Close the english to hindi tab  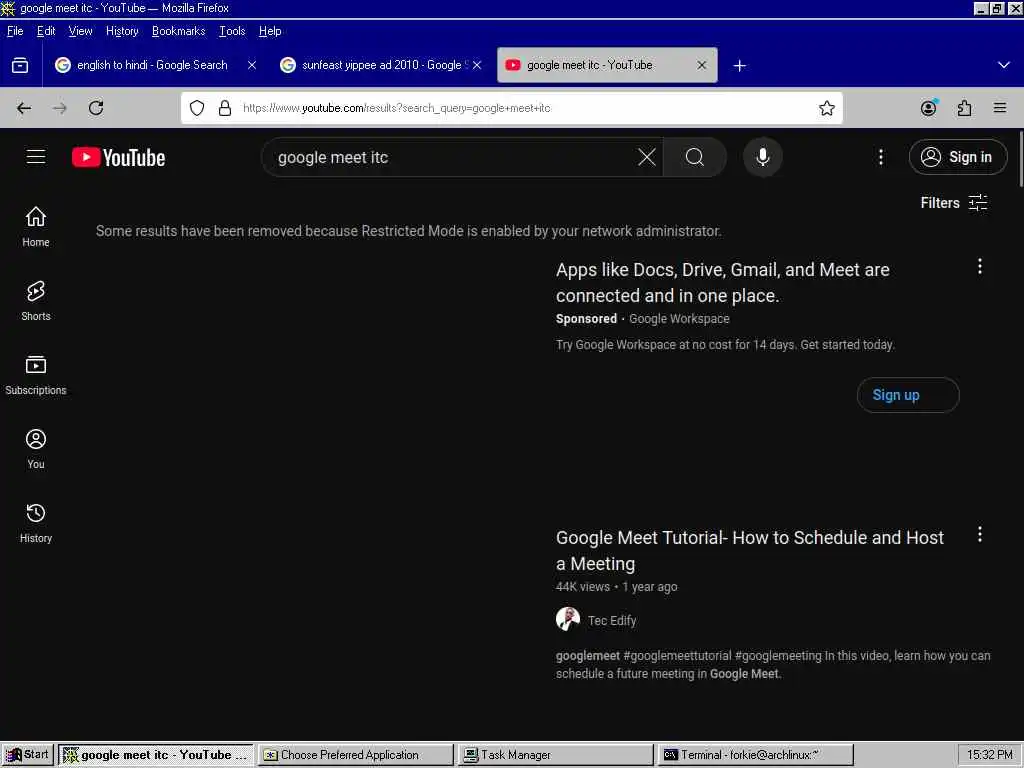pos(252,65)
